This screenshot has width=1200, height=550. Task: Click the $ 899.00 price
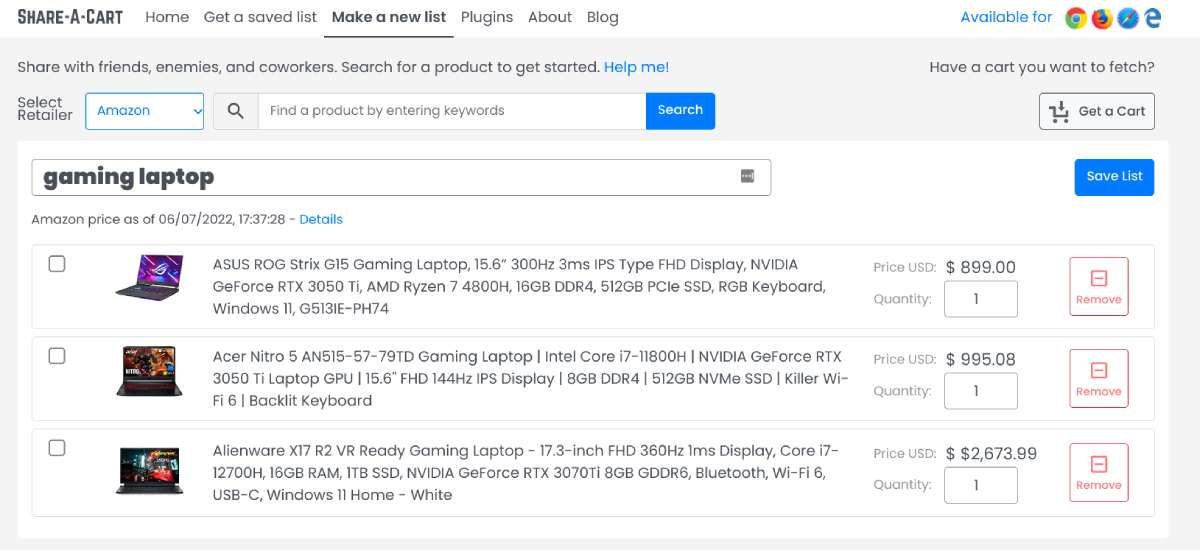[x=980, y=267]
